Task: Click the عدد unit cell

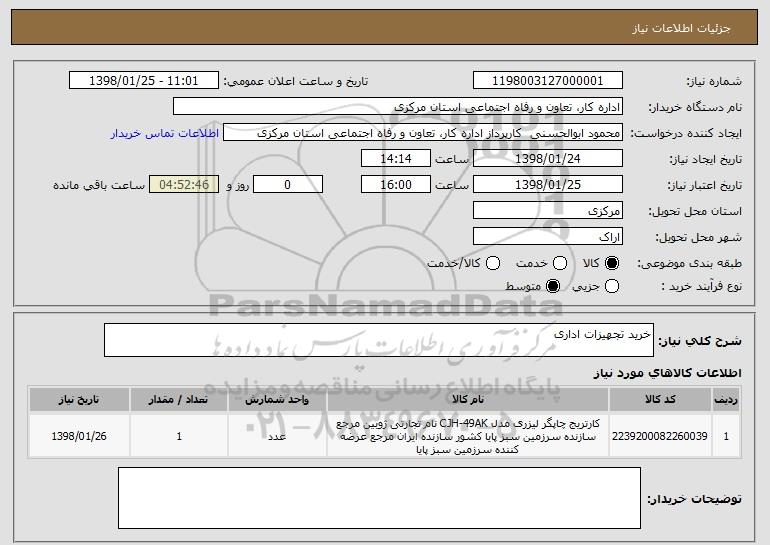Action: pyautogui.click(x=277, y=436)
